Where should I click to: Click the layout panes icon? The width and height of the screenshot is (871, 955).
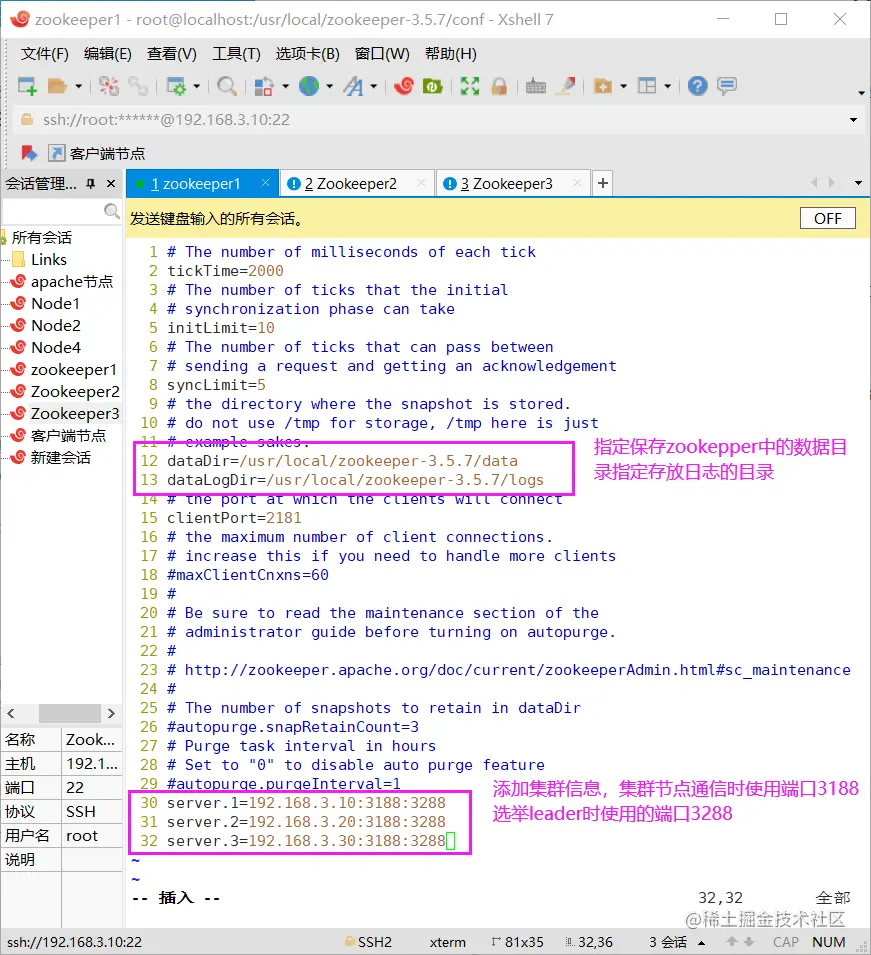pyautogui.click(x=647, y=86)
